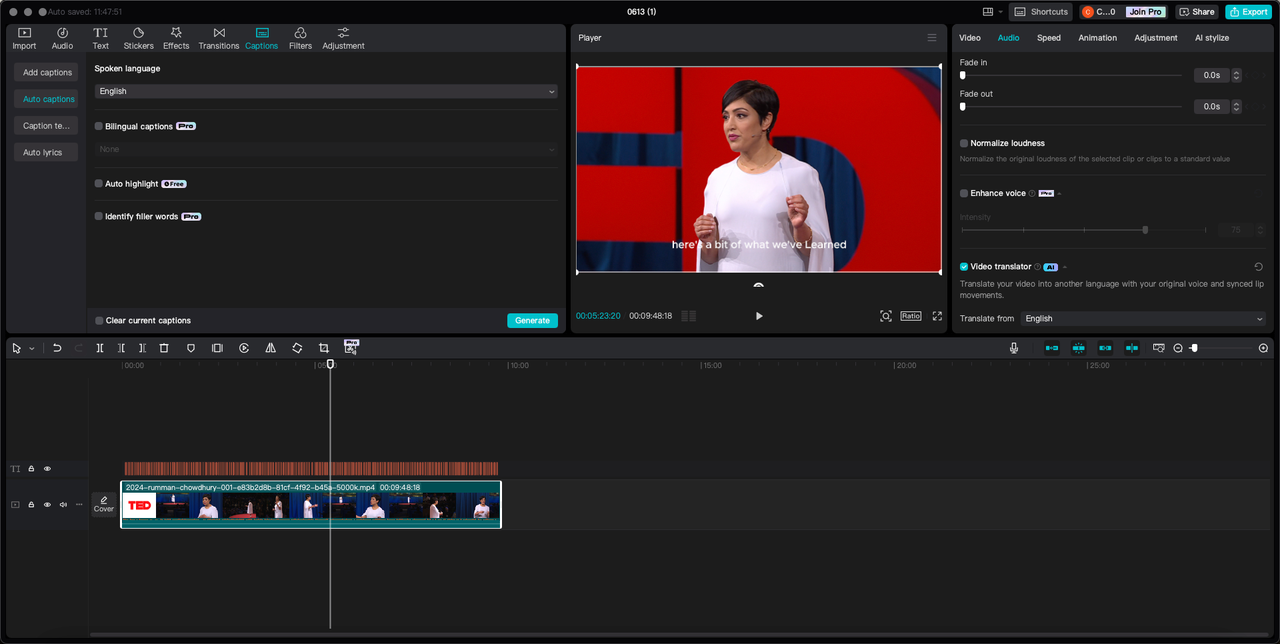Screen dimensions: 1280x644
Task: Click the Generate captions button
Action: click(x=532, y=321)
